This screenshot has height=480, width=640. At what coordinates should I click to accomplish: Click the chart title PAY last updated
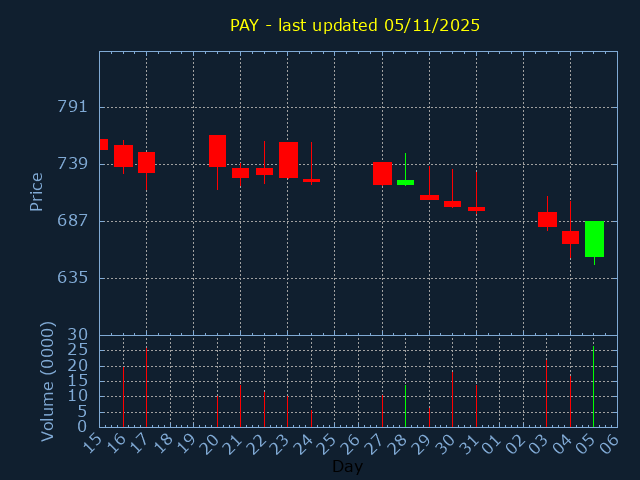tap(355, 26)
